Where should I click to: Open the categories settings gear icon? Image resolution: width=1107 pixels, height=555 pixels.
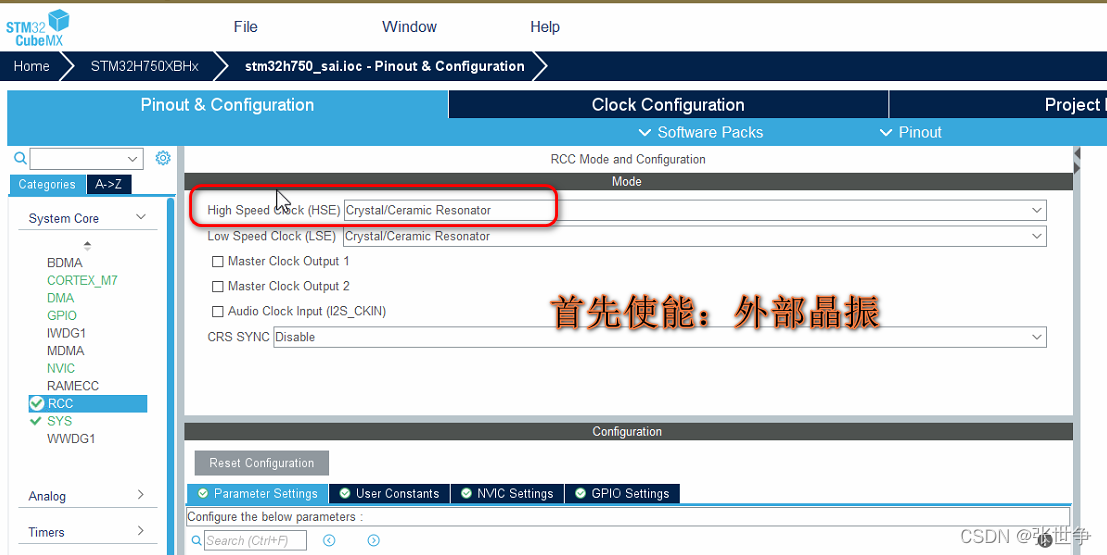[163, 158]
